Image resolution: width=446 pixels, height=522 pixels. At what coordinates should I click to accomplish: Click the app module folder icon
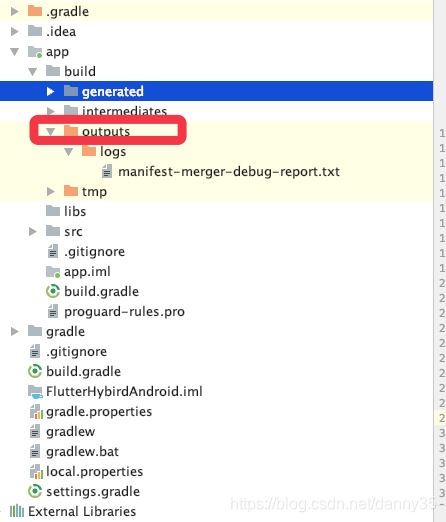[x=35, y=51]
